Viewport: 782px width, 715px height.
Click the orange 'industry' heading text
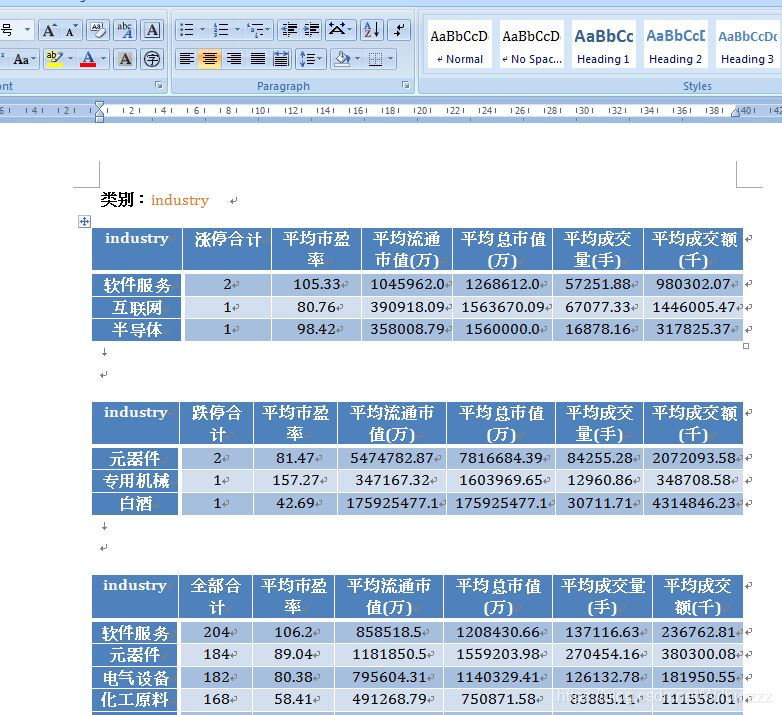(180, 200)
